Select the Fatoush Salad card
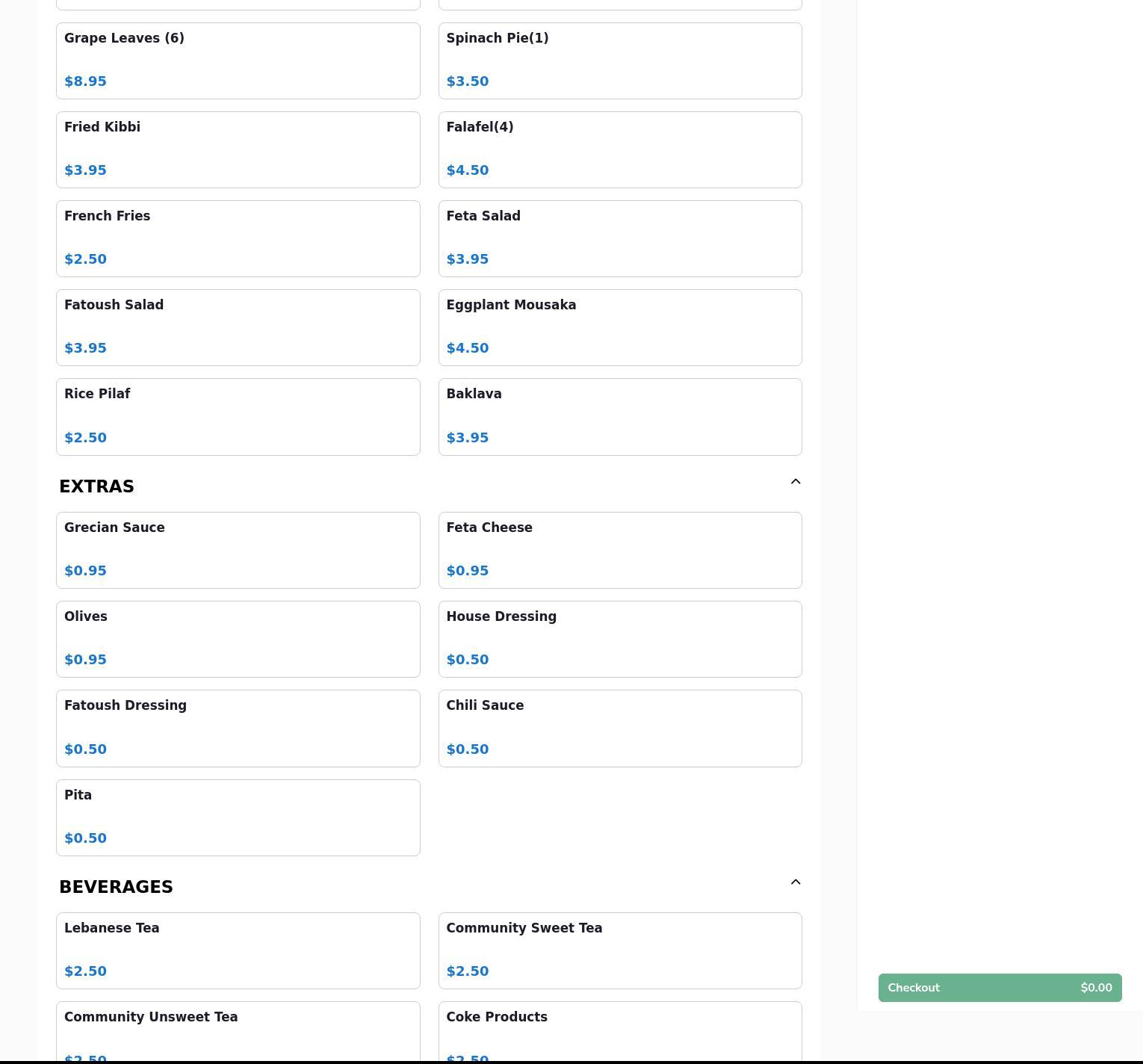 (238, 327)
